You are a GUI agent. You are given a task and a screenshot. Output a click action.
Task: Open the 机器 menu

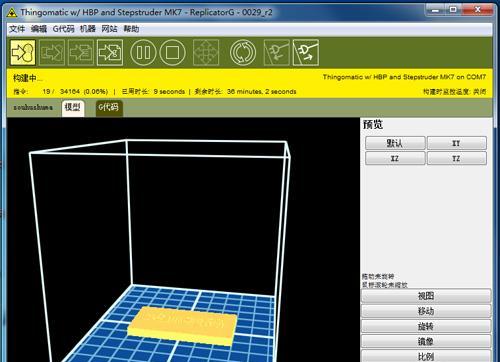(88, 29)
